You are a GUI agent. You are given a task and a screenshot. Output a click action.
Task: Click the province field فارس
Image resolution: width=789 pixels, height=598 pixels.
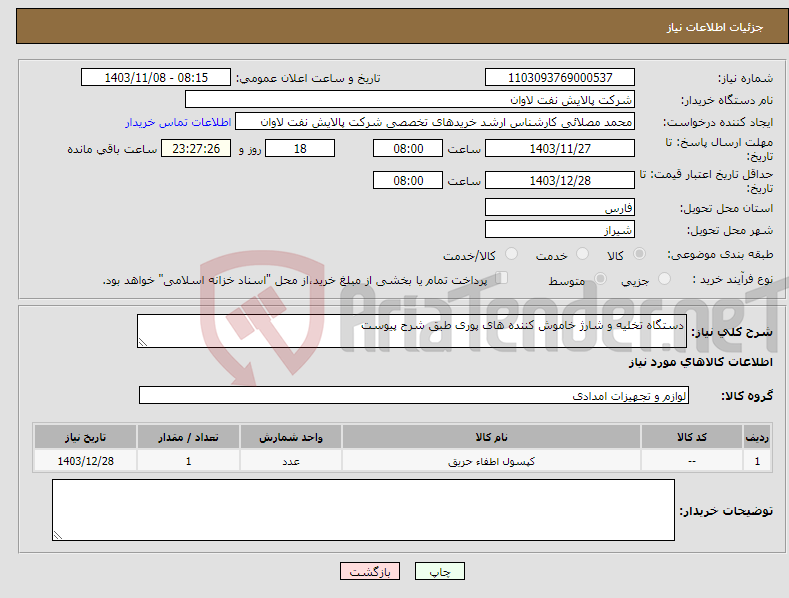(x=560, y=207)
